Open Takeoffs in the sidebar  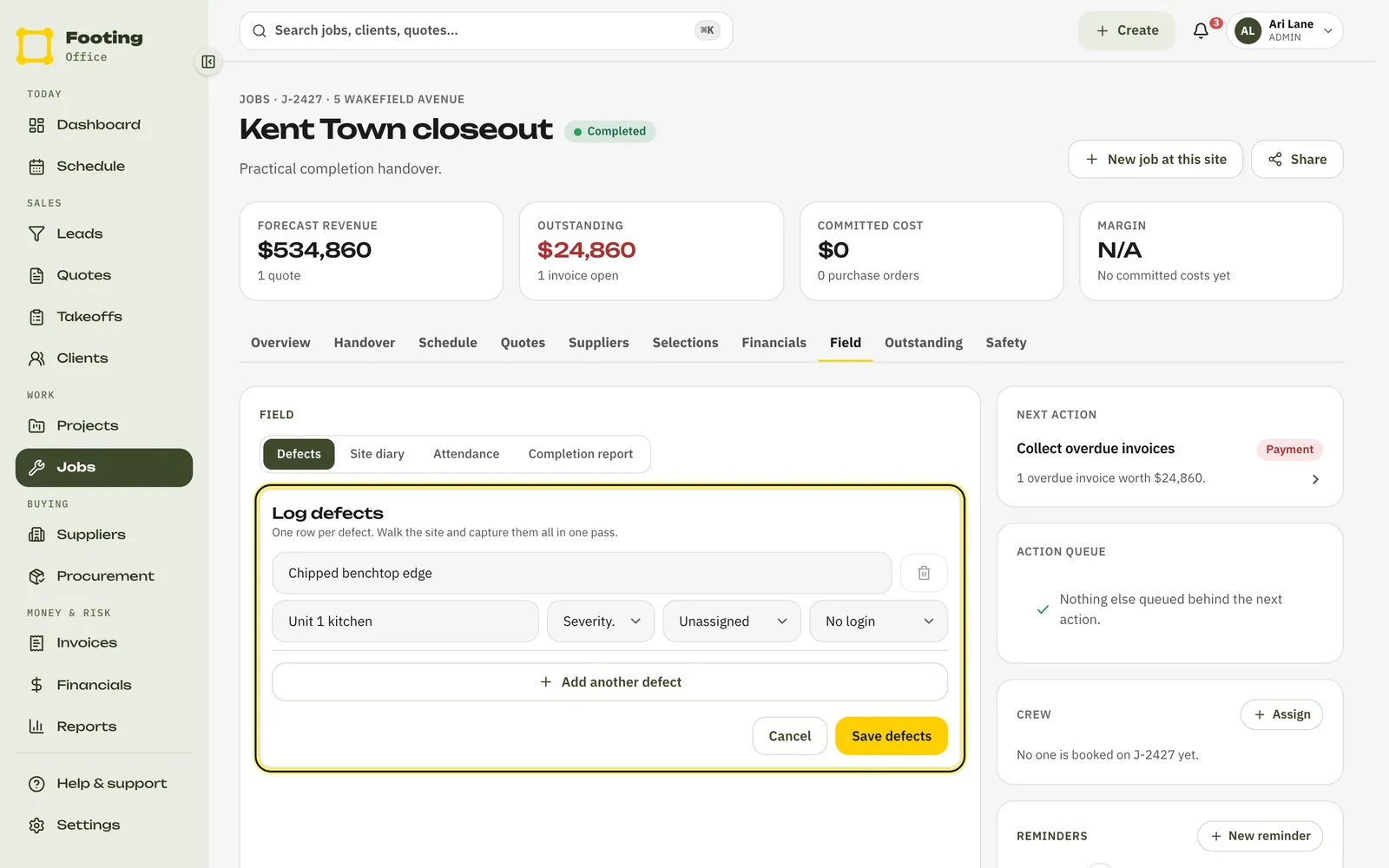[x=104, y=317]
